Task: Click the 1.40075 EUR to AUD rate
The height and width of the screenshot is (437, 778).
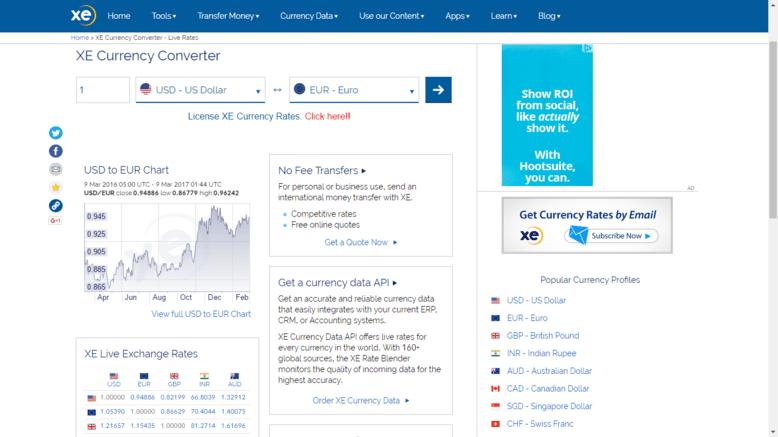Action: (233, 412)
